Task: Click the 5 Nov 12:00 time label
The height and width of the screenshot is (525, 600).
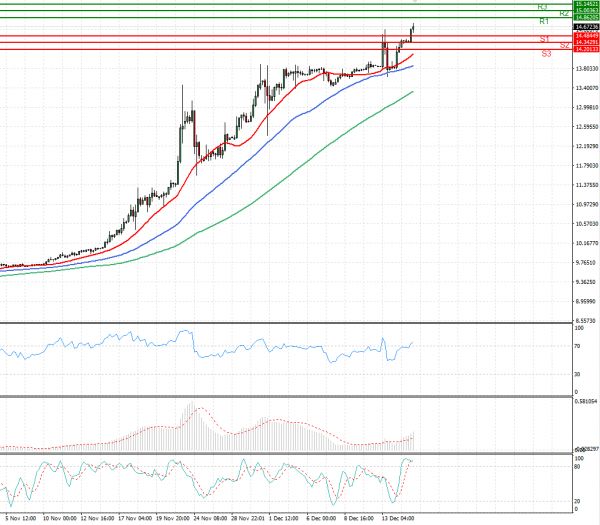Action: click(x=21, y=518)
